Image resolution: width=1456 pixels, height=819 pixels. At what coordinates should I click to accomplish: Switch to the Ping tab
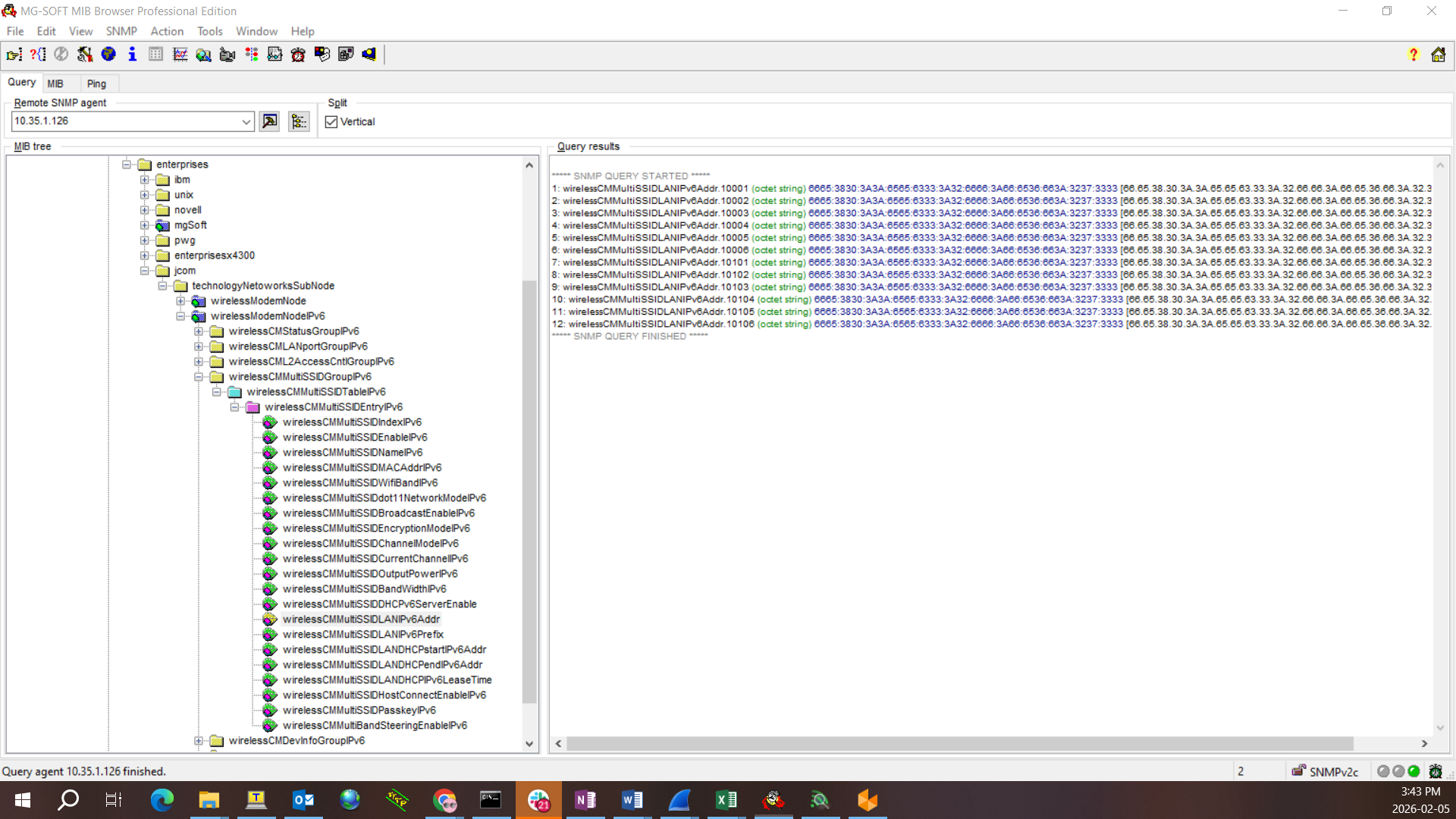pos(96,83)
